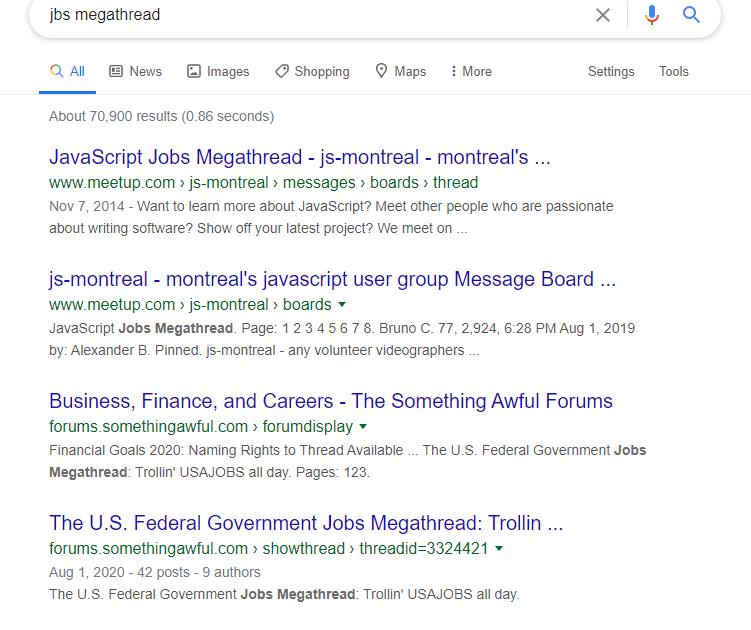751x630 pixels.
Task: Click the meetup.com thread breadcrumb URL
Action: [x=263, y=183]
